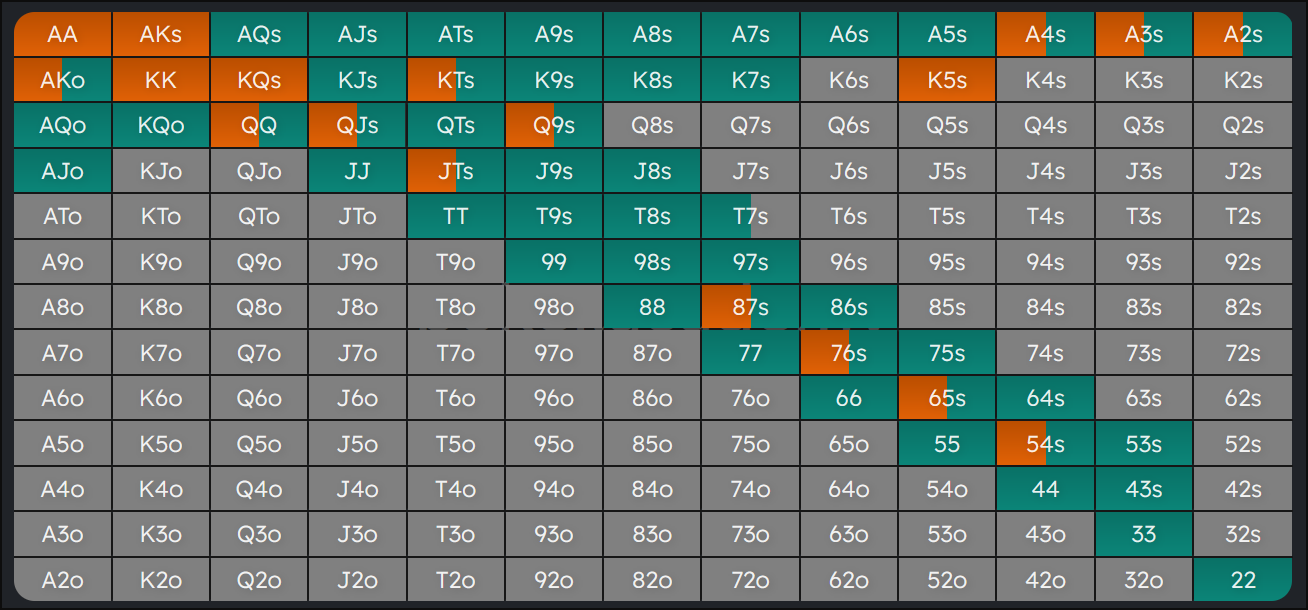Click the A5s teal cell
The image size is (1308, 610).
pos(947,35)
